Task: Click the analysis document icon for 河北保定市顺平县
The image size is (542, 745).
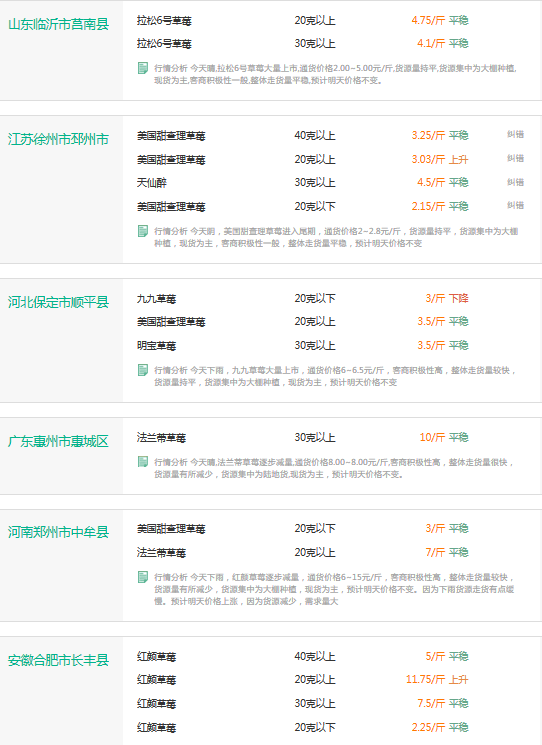Action: 143,370
